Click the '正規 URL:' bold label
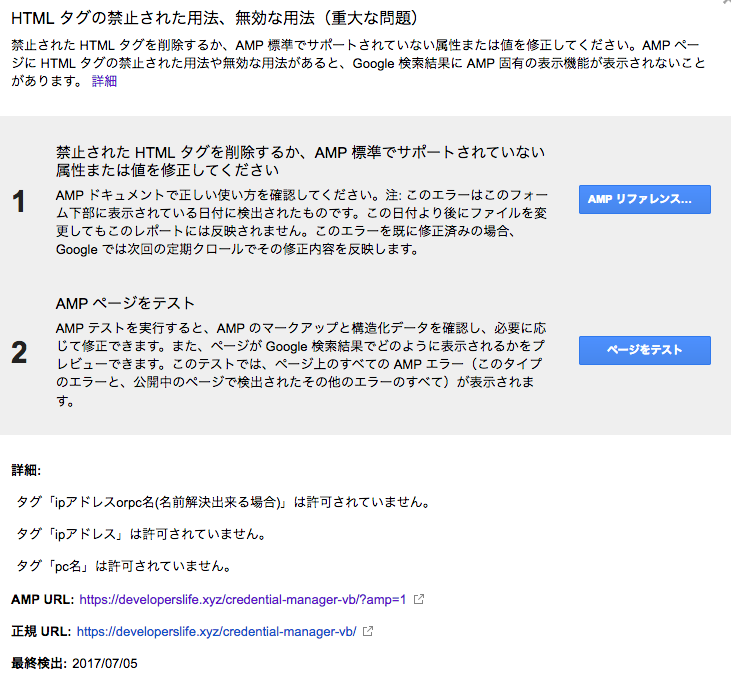Viewport: 731px width, 682px height. pos(40,632)
